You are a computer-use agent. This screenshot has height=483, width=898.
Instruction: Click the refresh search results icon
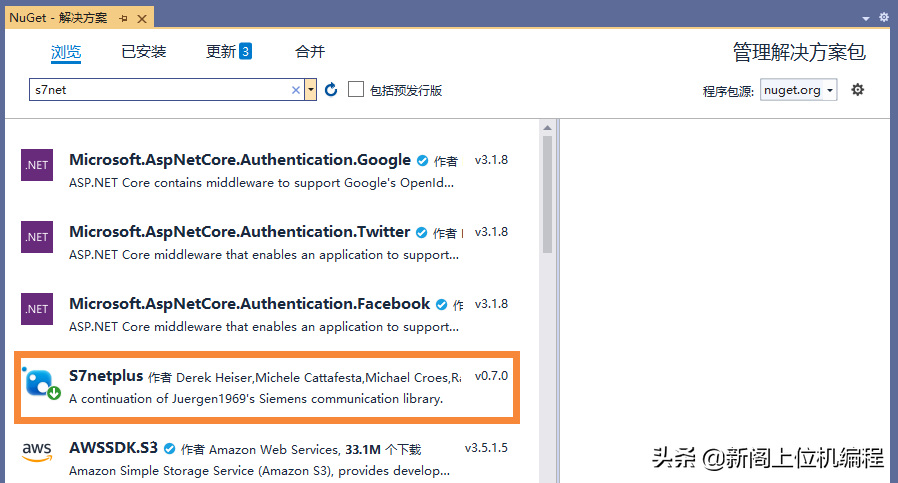tap(331, 90)
